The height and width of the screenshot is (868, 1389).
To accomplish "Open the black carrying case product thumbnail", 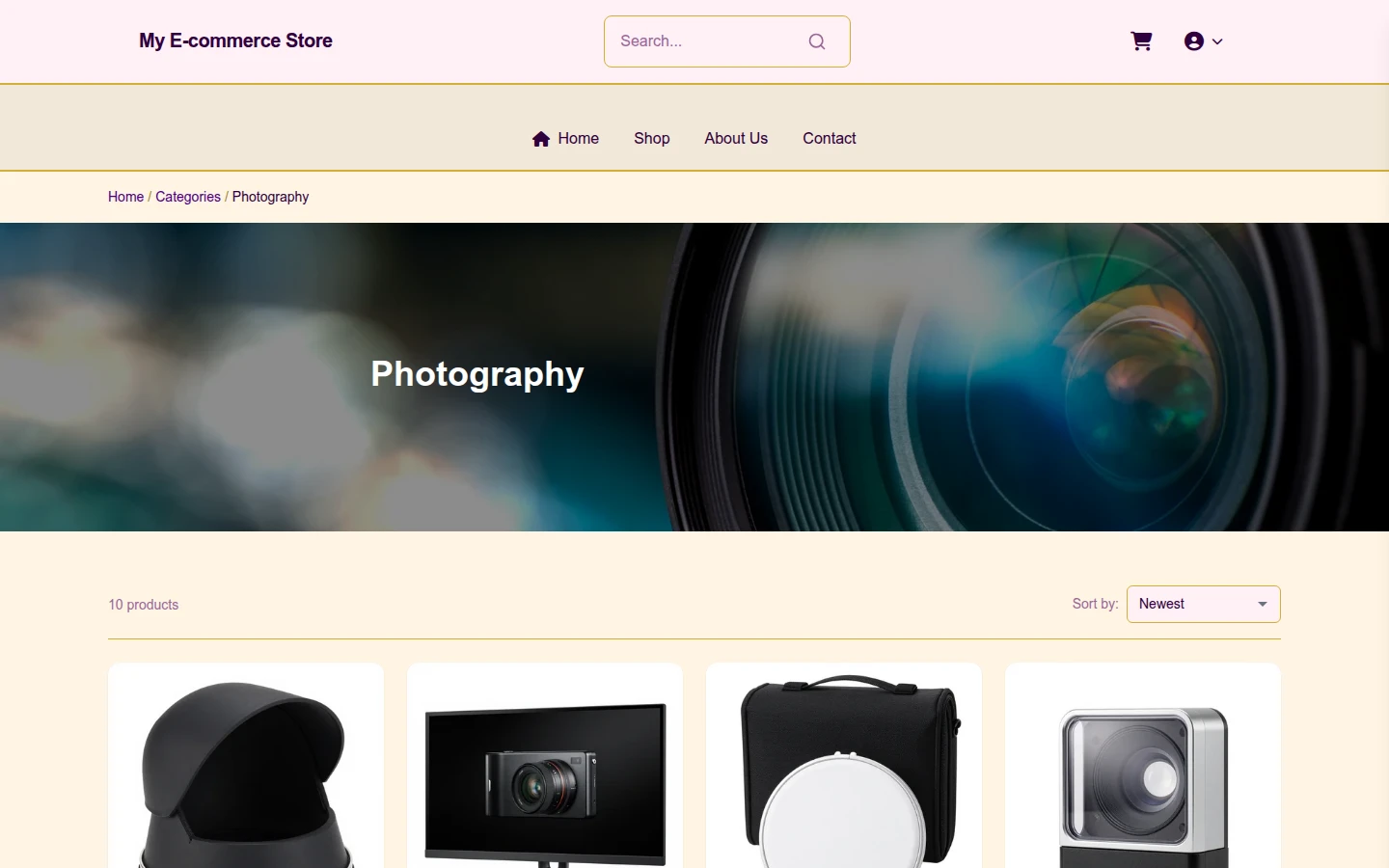I will (x=844, y=766).
